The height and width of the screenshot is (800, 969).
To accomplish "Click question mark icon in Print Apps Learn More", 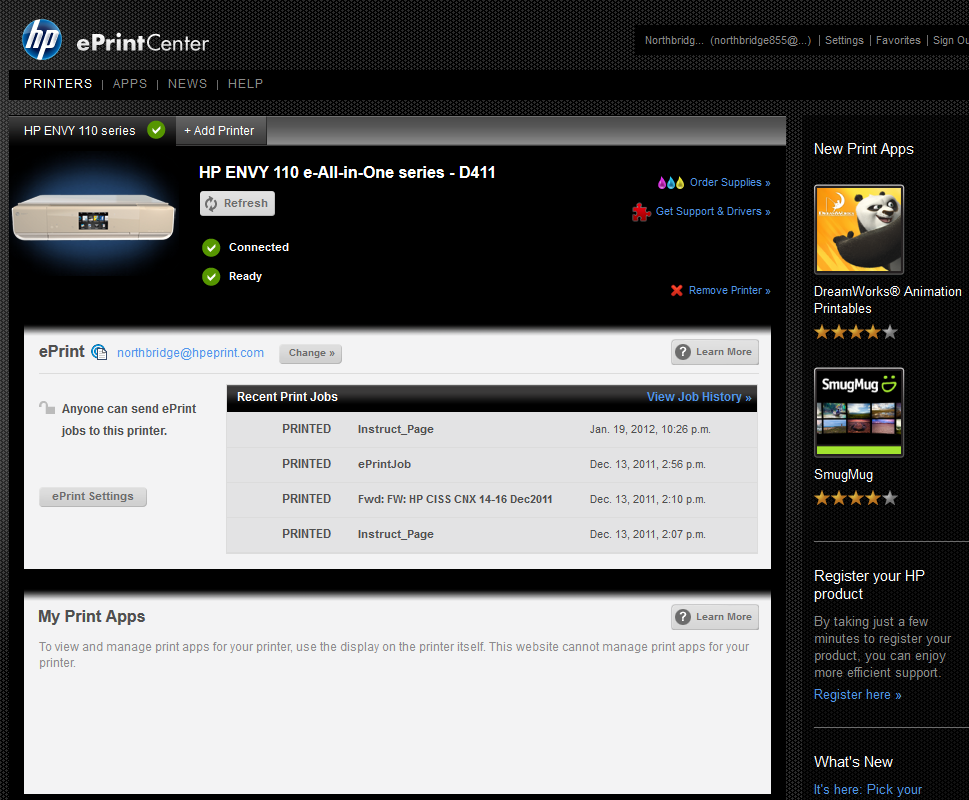I will 683,617.
